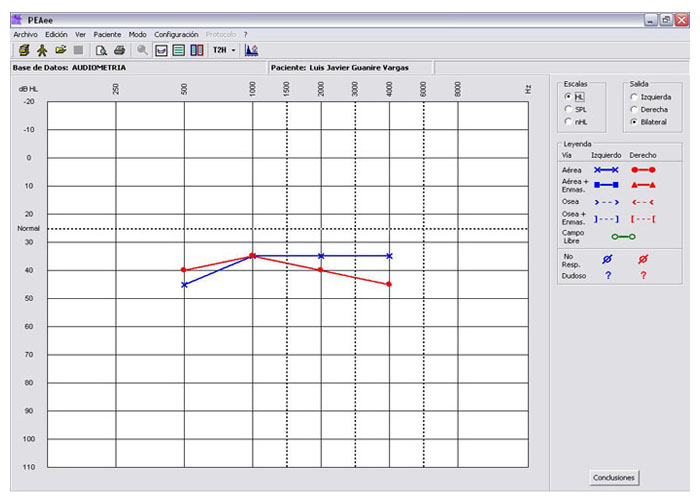700x500 pixels.
Task: Click the printer icon
Action: click(119, 49)
